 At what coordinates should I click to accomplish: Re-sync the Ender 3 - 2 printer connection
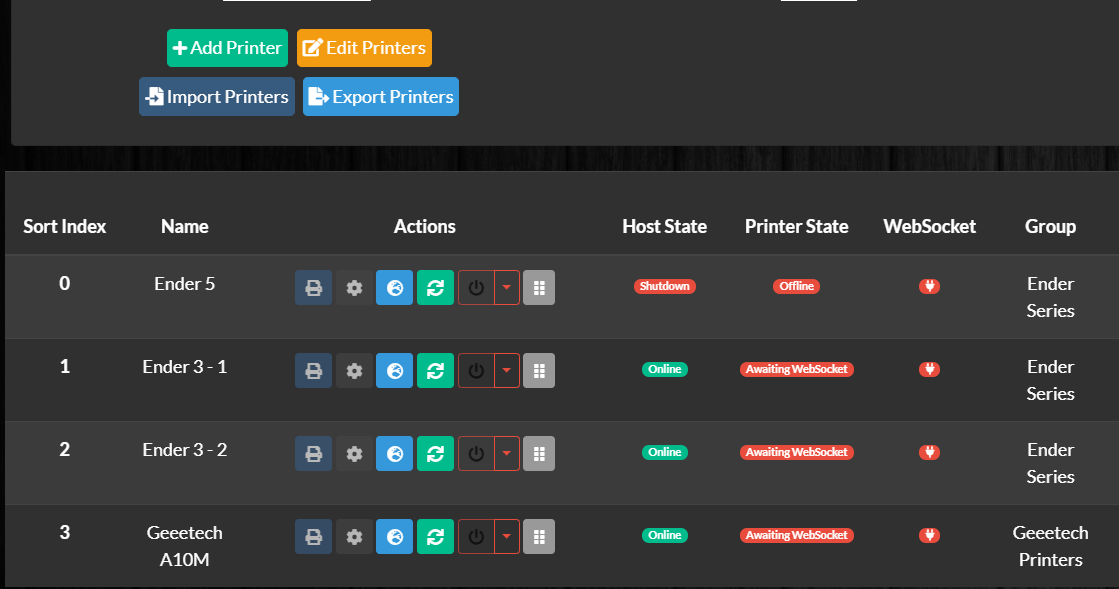[x=435, y=453]
